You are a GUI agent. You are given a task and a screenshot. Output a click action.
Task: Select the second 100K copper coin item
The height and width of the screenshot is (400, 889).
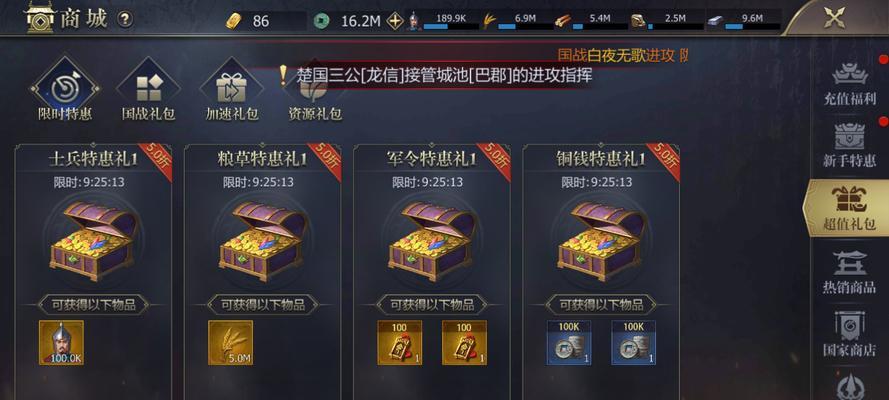tap(633, 342)
